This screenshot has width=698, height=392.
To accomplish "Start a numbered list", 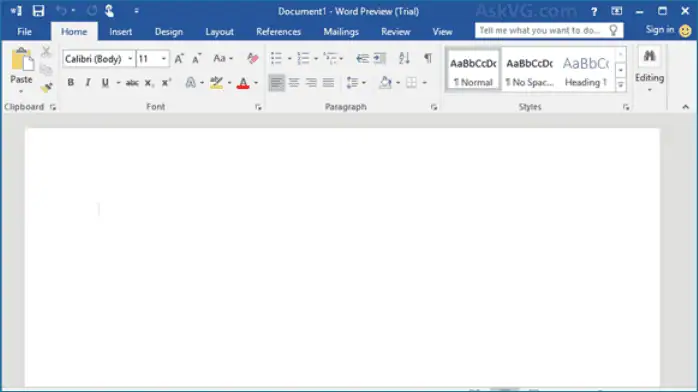I will pyautogui.click(x=303, y=58).
